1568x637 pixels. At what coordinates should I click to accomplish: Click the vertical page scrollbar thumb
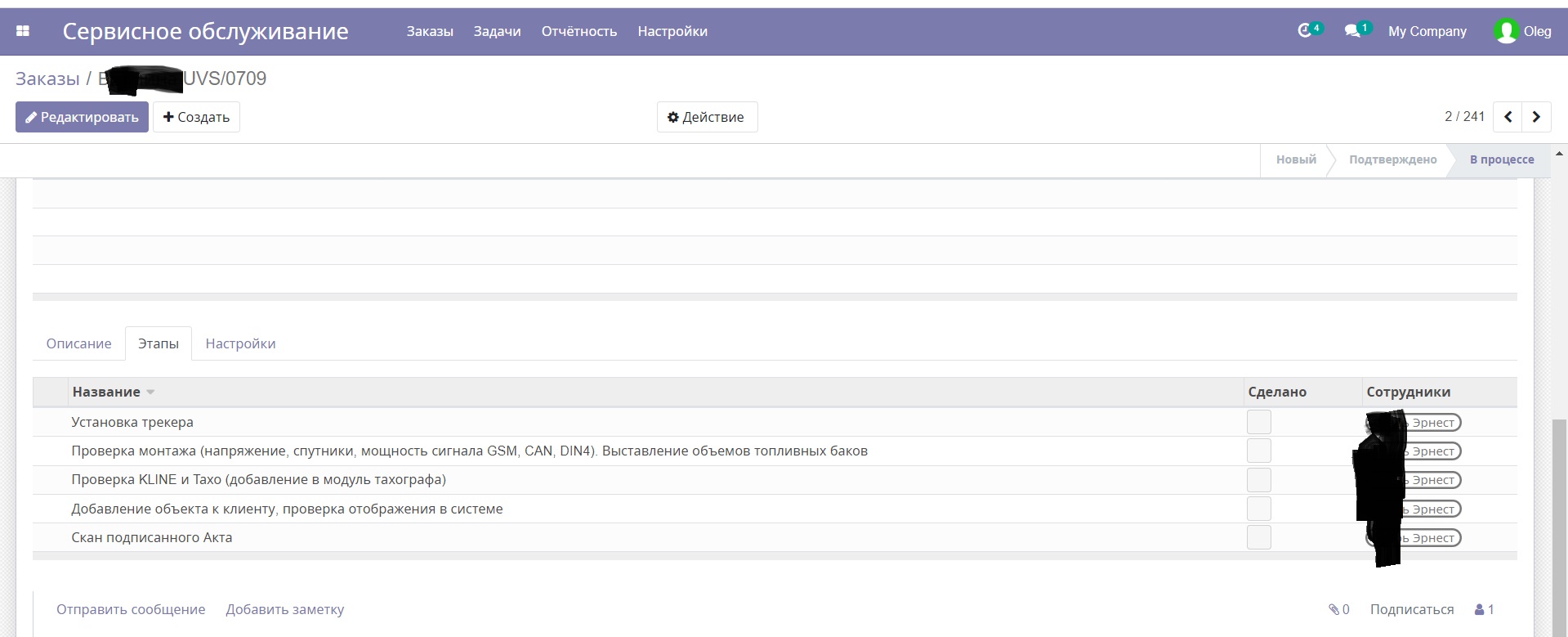tap(1559, 523)
